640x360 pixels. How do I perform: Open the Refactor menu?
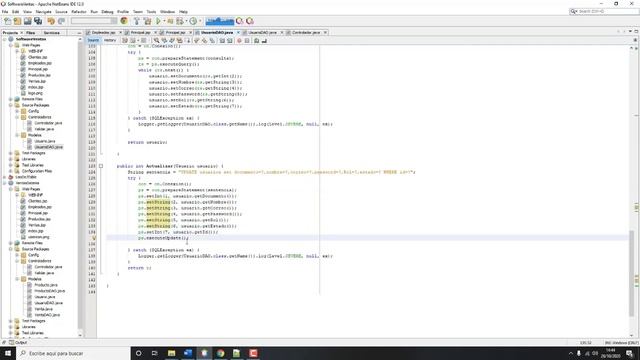point(79,12)
